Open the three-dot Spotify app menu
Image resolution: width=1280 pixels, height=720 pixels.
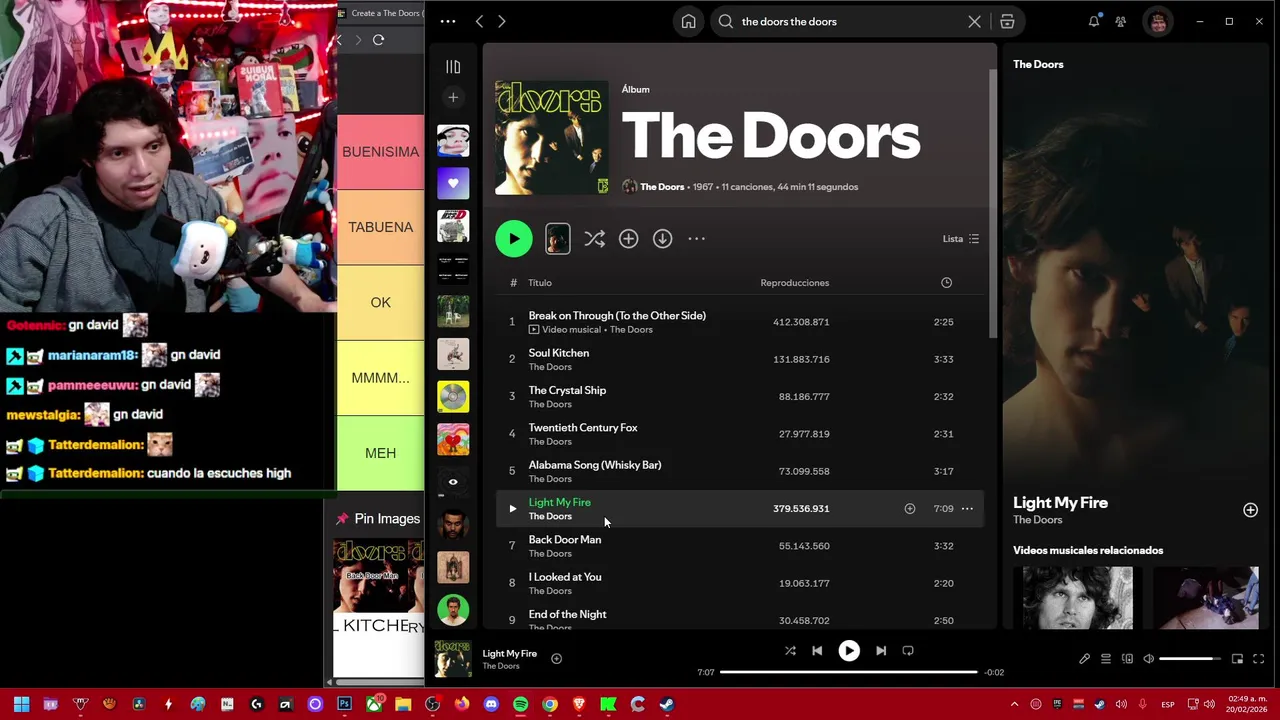[x=448, y=21]
